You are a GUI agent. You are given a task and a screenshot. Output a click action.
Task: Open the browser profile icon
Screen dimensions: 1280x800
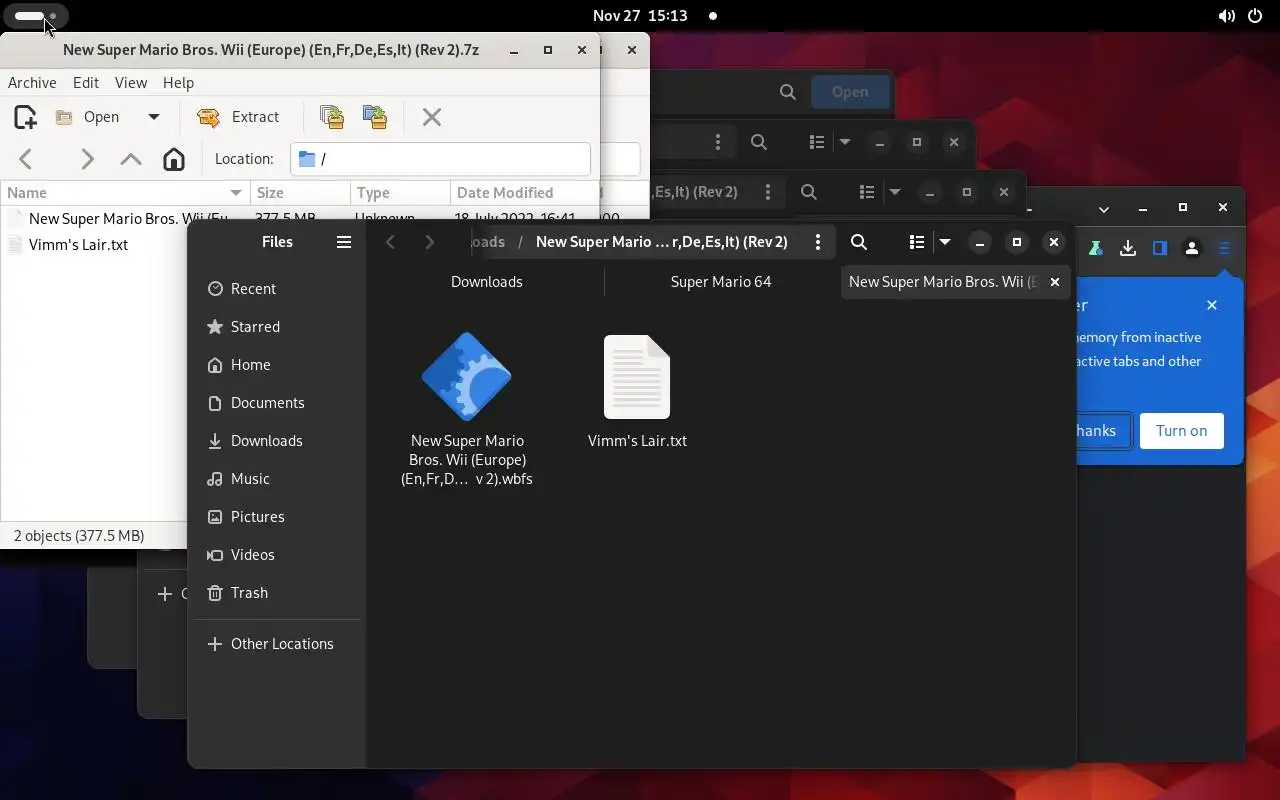coord(1192,248)
